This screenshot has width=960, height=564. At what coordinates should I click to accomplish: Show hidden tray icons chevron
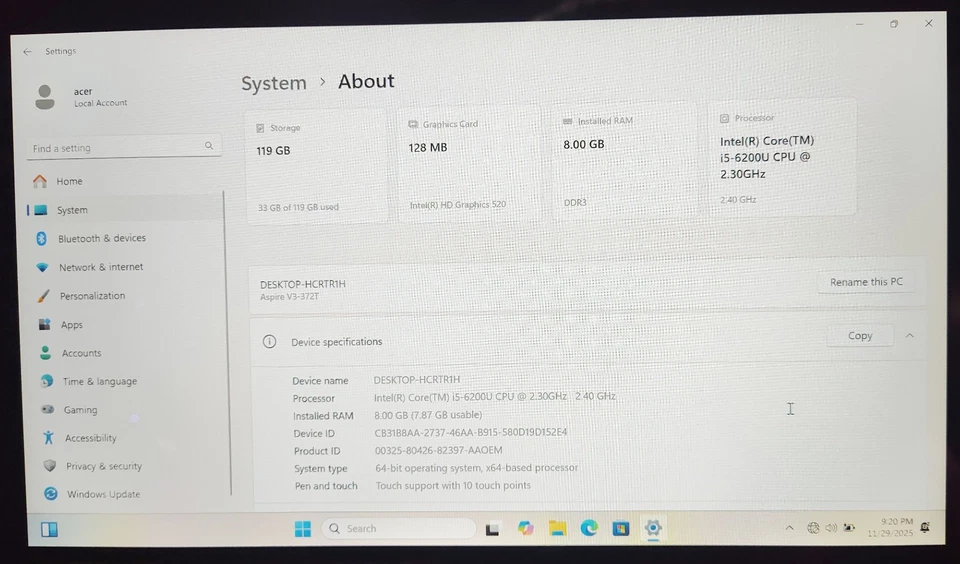coord(790,527)
